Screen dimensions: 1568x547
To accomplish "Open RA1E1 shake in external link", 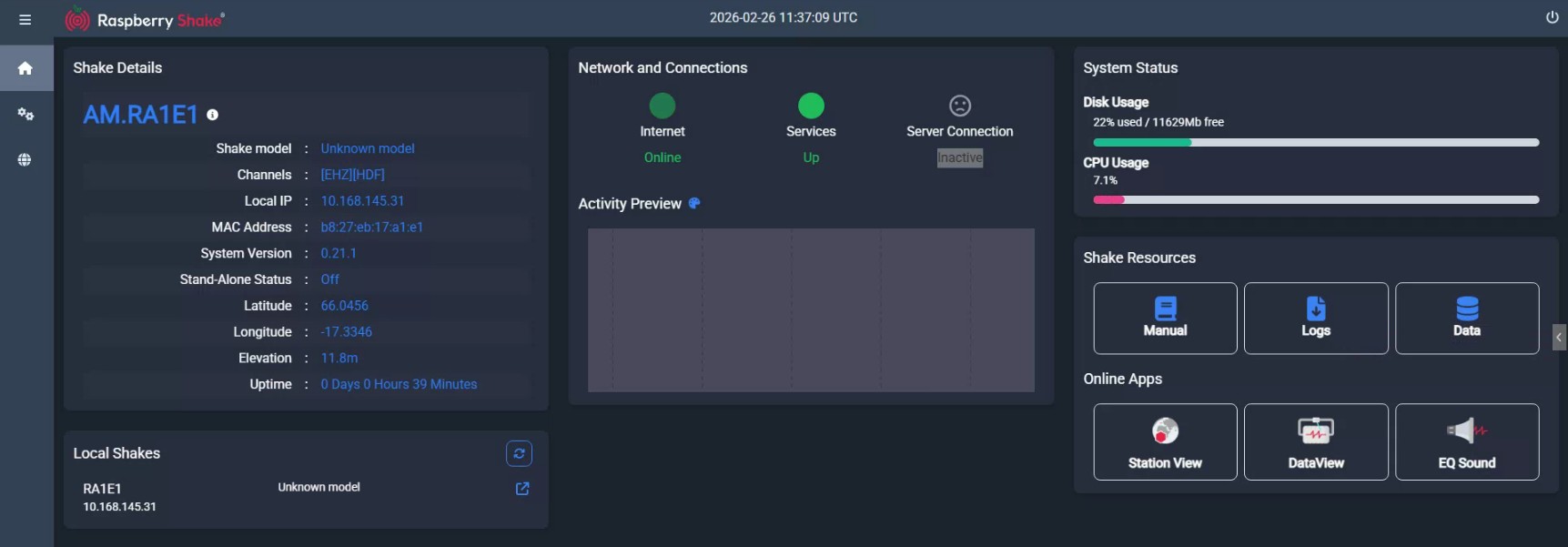I will point(522,489).
